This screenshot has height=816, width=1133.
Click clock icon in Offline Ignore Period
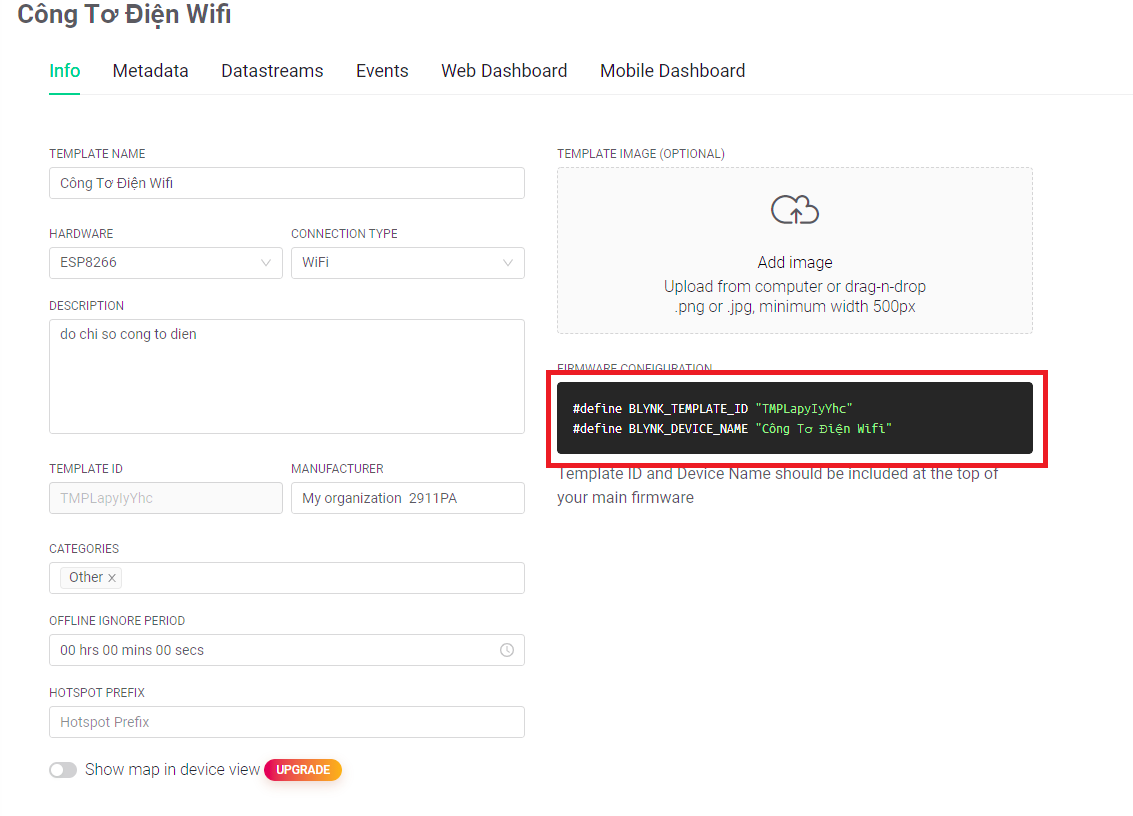[x=507, y=650]
